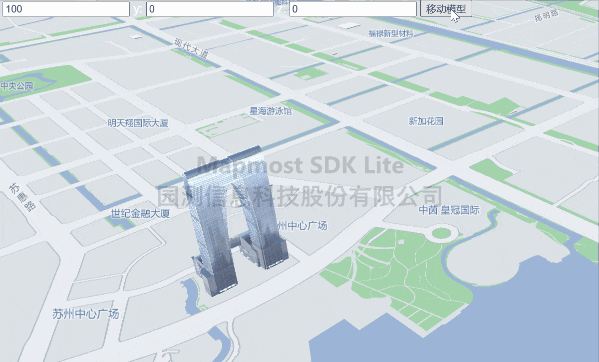Click the 苏惠路 road label
Viewport: 599px width, 362px height.
(23, 197)
